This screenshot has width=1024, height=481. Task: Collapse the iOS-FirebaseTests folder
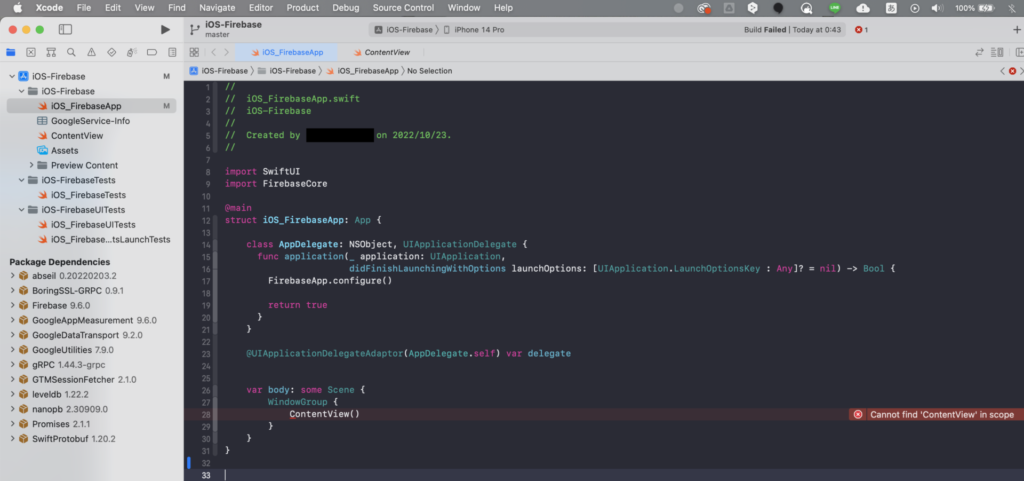(x=20, y=180)
